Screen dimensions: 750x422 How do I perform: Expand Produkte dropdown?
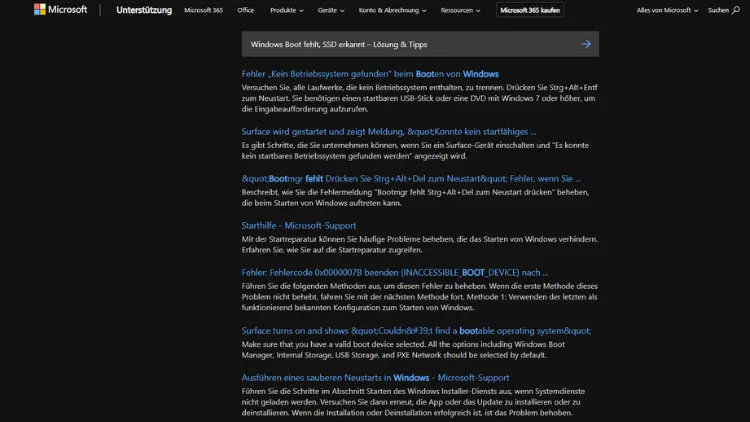click(287, 10)
